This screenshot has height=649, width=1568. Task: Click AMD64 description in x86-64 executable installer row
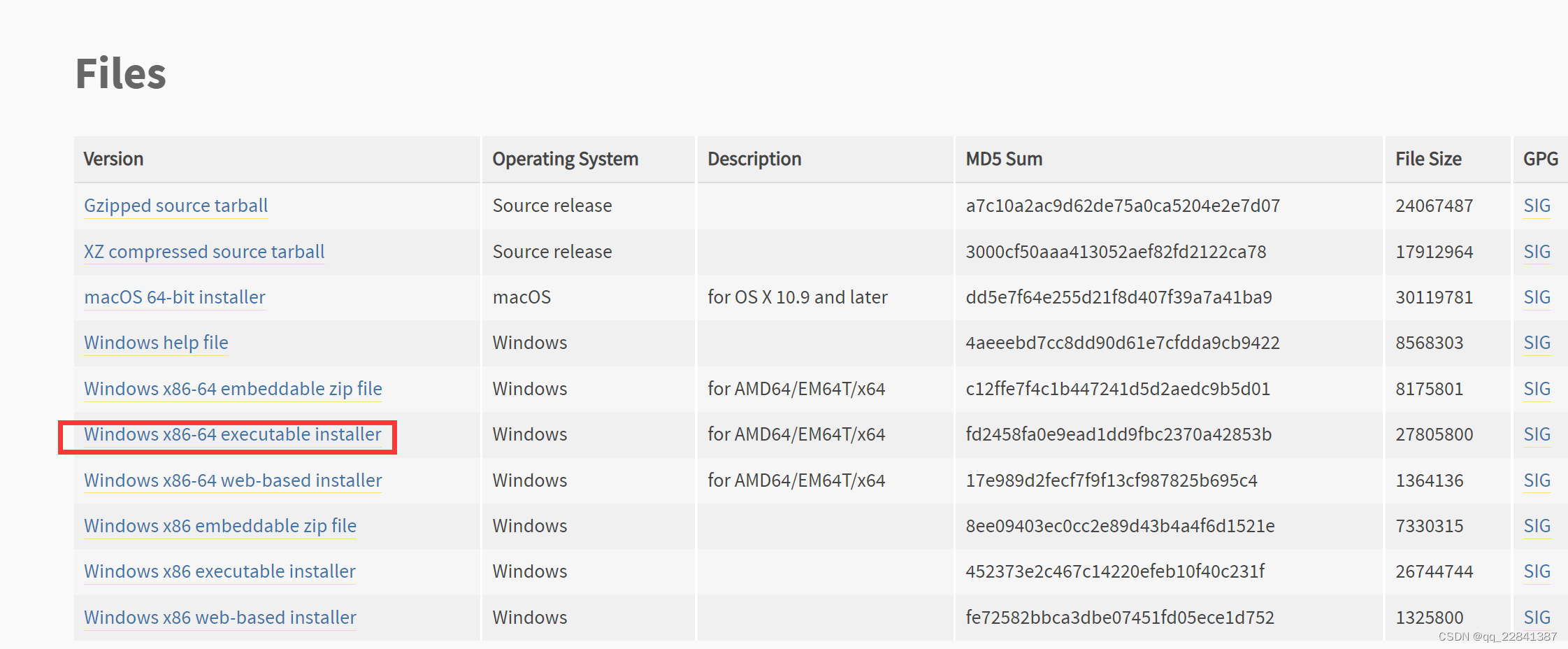tap(796, 434)
